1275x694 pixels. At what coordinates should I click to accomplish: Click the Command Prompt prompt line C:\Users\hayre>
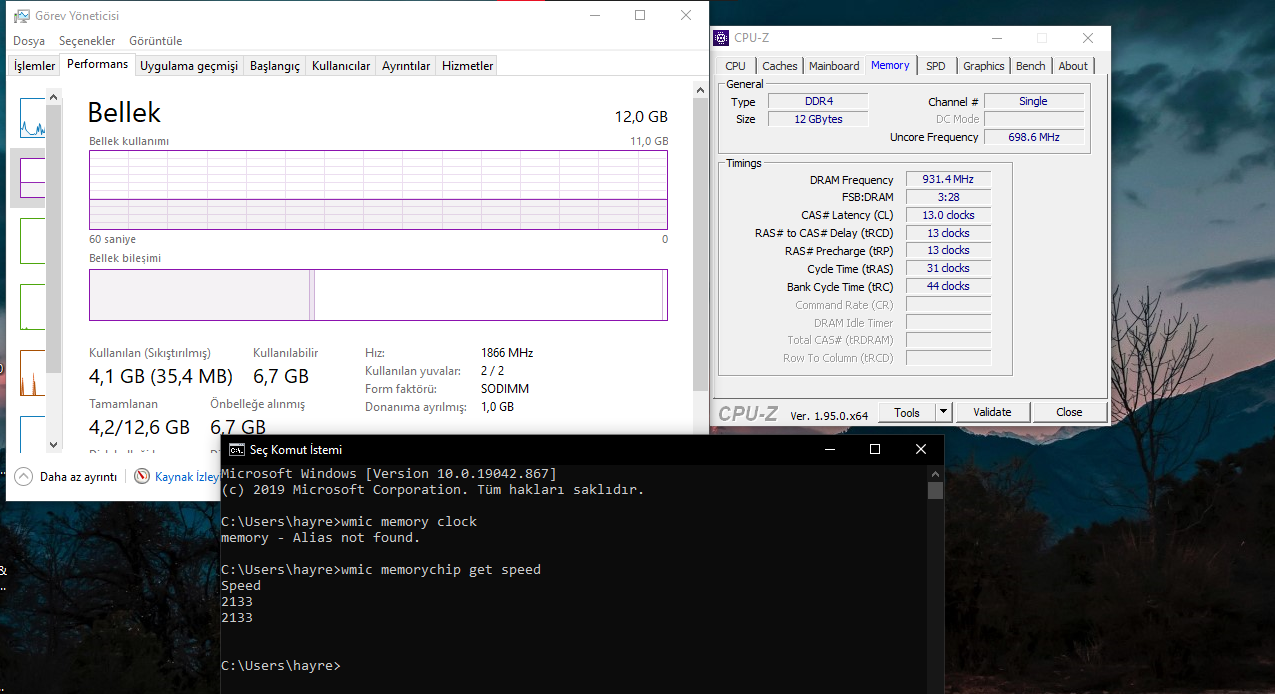pos(281,666)
